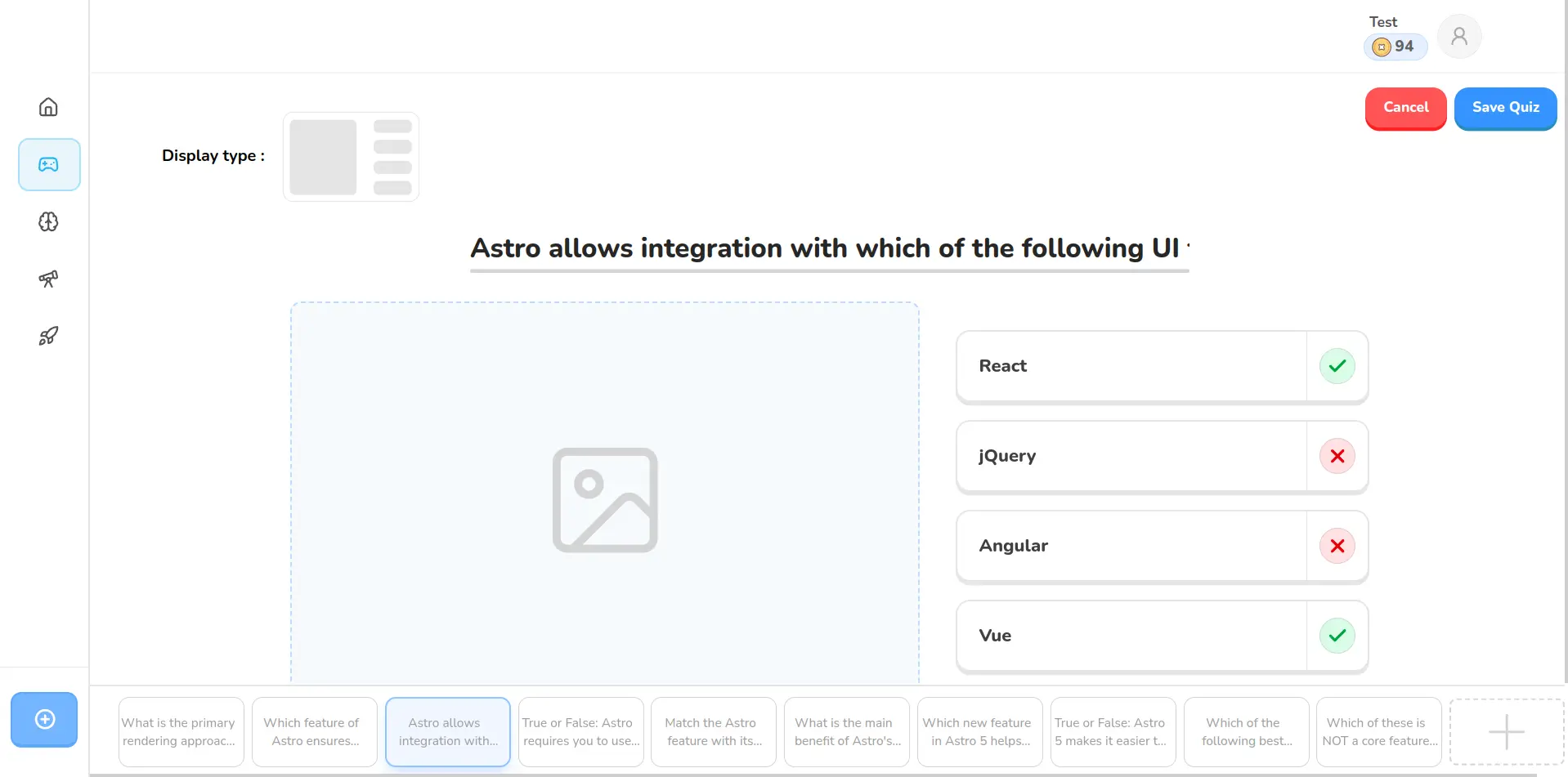Image resolution: width=1568 pixels, height=777 pixels.
Task: Add a new question with plus card
Action: [x=1506, y=731]
